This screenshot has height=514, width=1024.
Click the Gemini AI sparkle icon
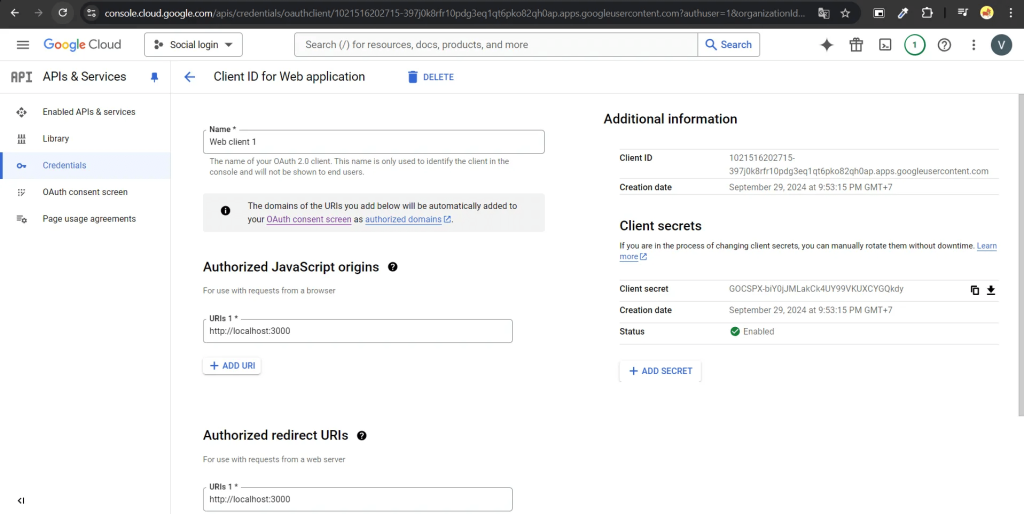point(826,45)
